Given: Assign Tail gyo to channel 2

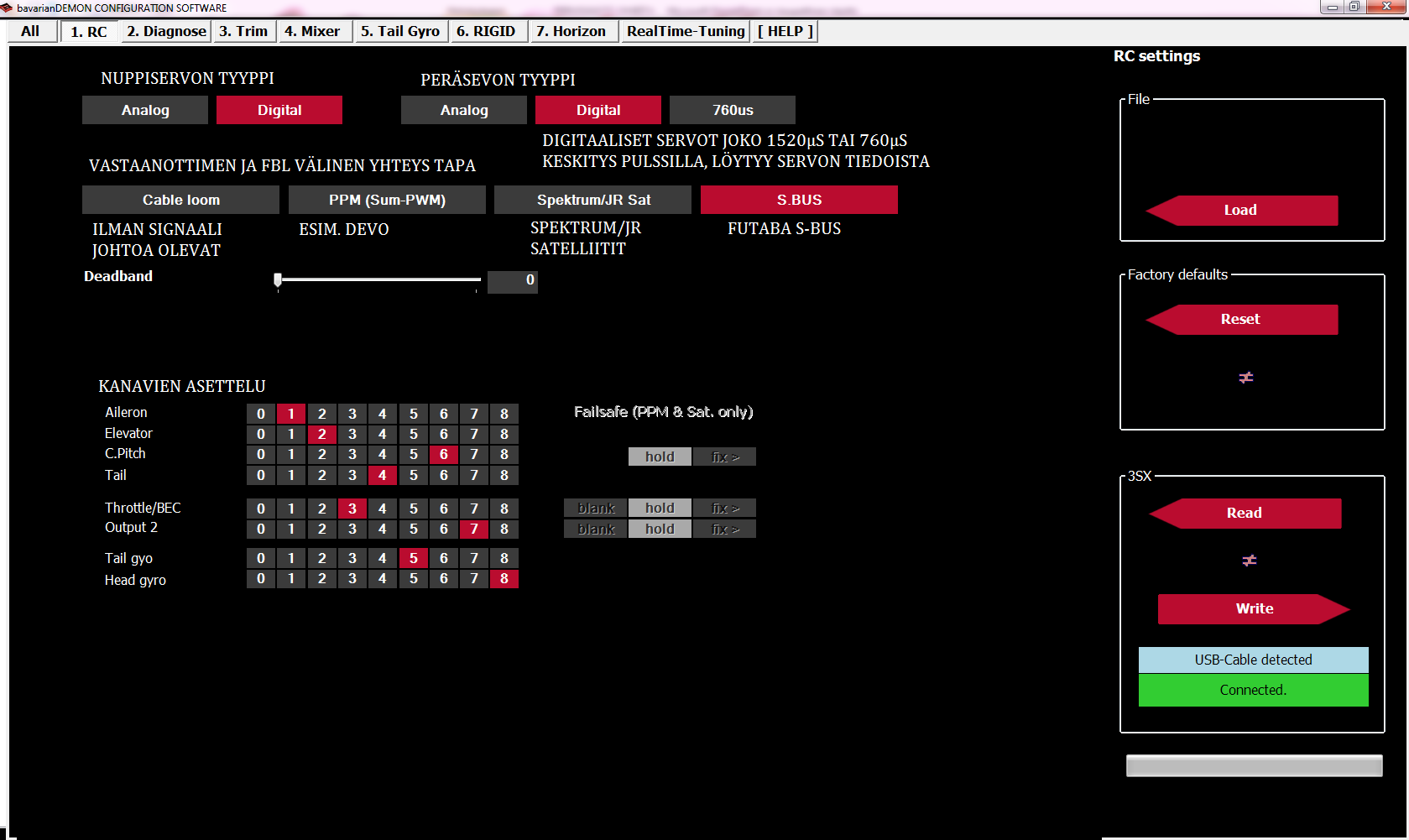Looking at the screenshot, I should click(321, 558).
